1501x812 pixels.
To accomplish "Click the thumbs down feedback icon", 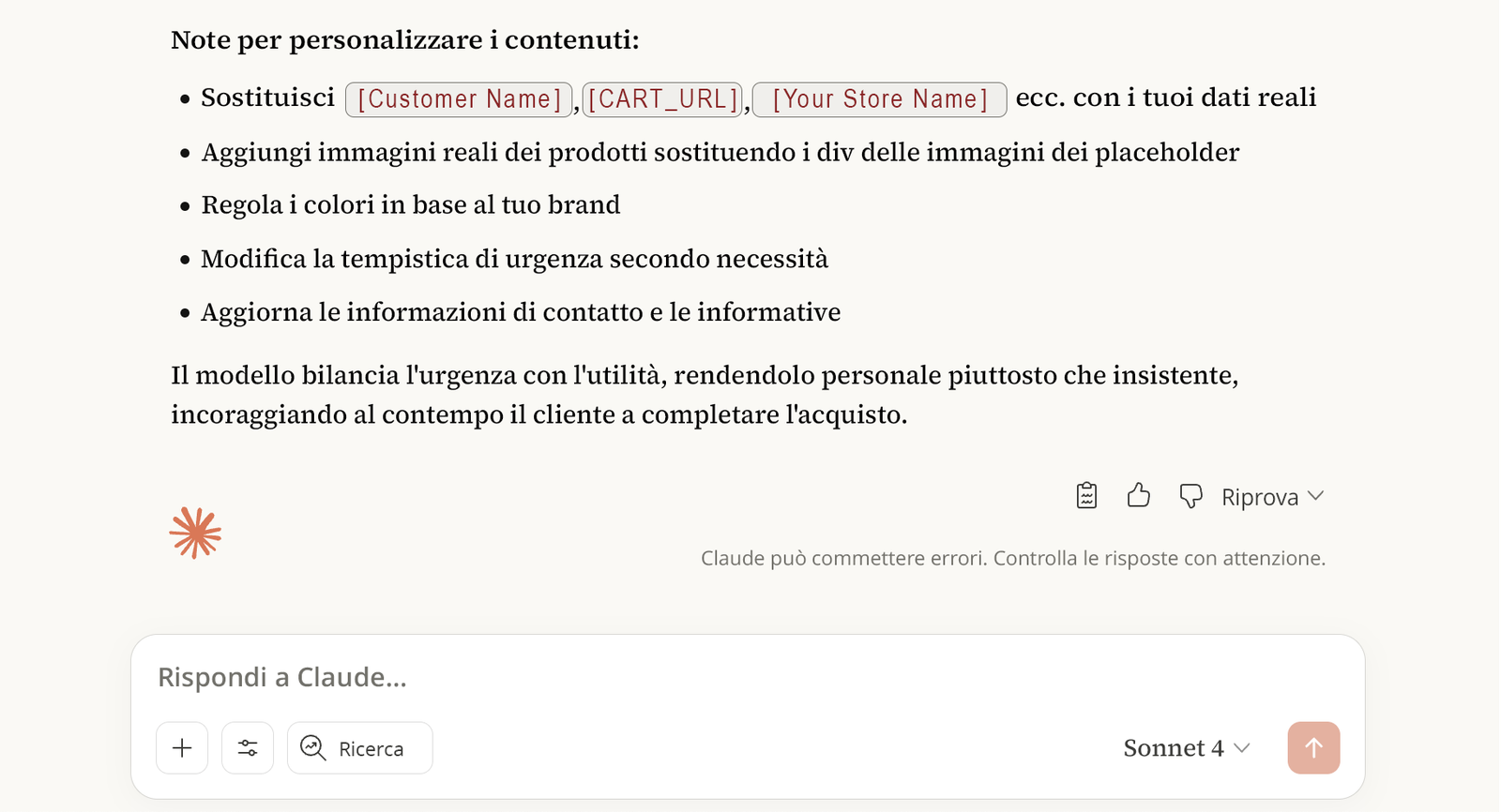I will 1190,495.
